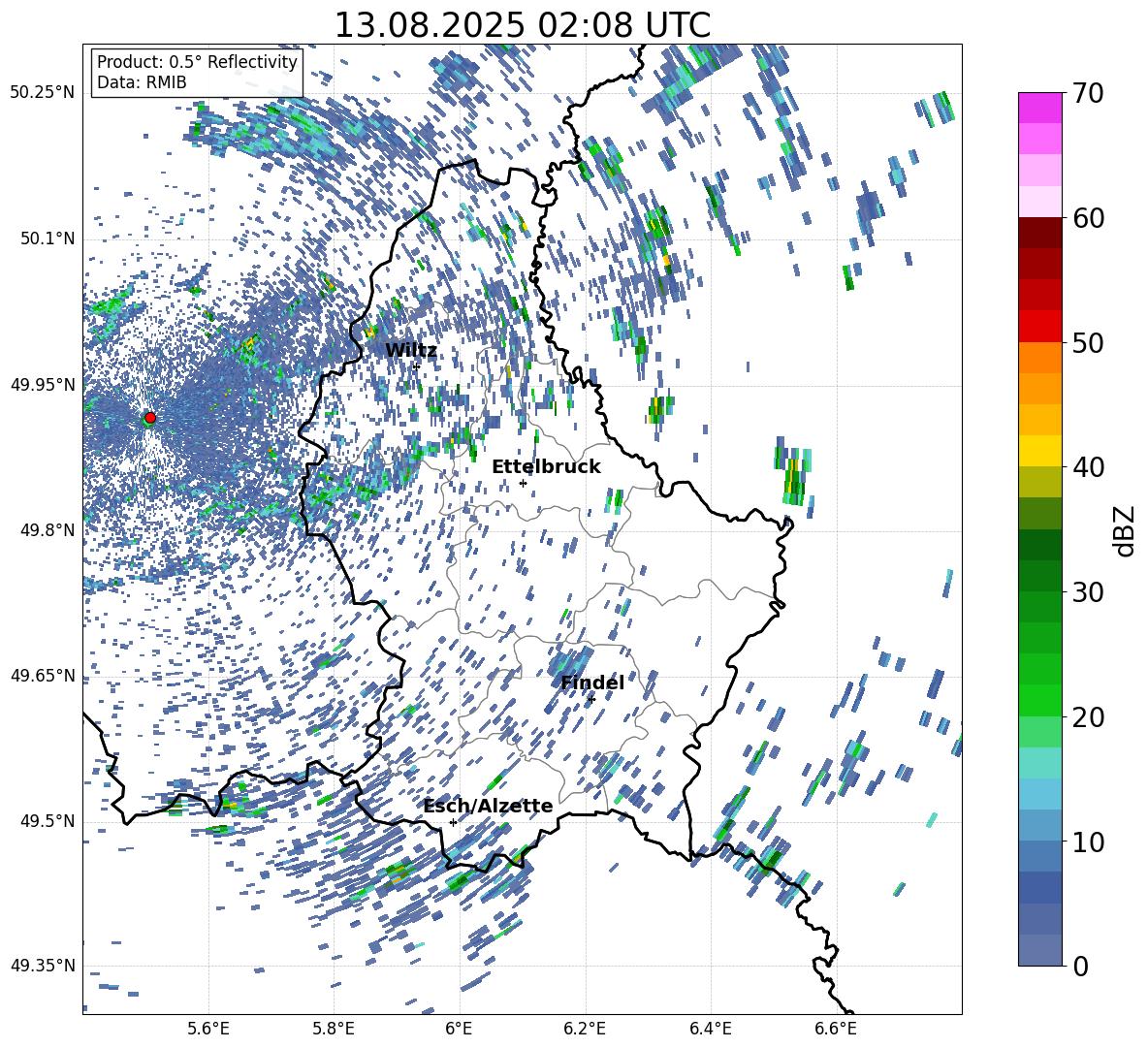The image size is (1148, 1048).
Task: Click the 49.65°N latitude label
Action: click(x=43, y=676)
